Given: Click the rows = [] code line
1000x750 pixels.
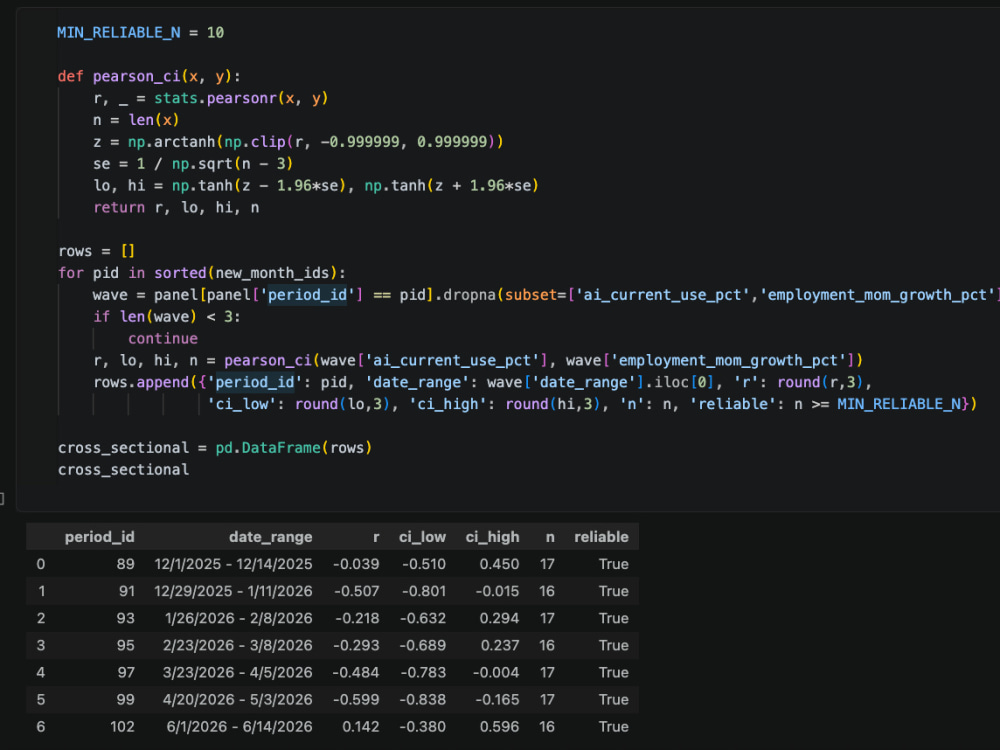Looking at the screenshot, I should coord(96,251).
